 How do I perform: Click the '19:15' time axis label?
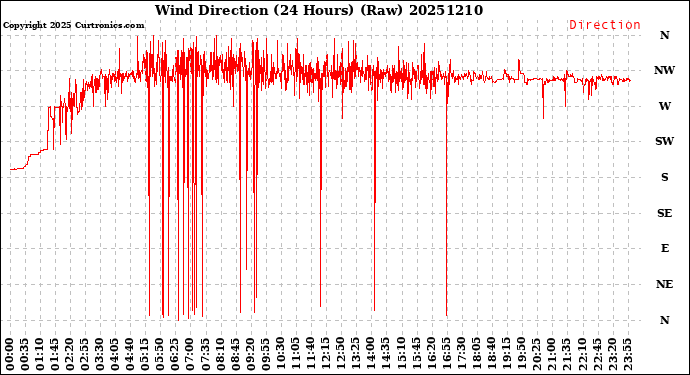(506, 354)
